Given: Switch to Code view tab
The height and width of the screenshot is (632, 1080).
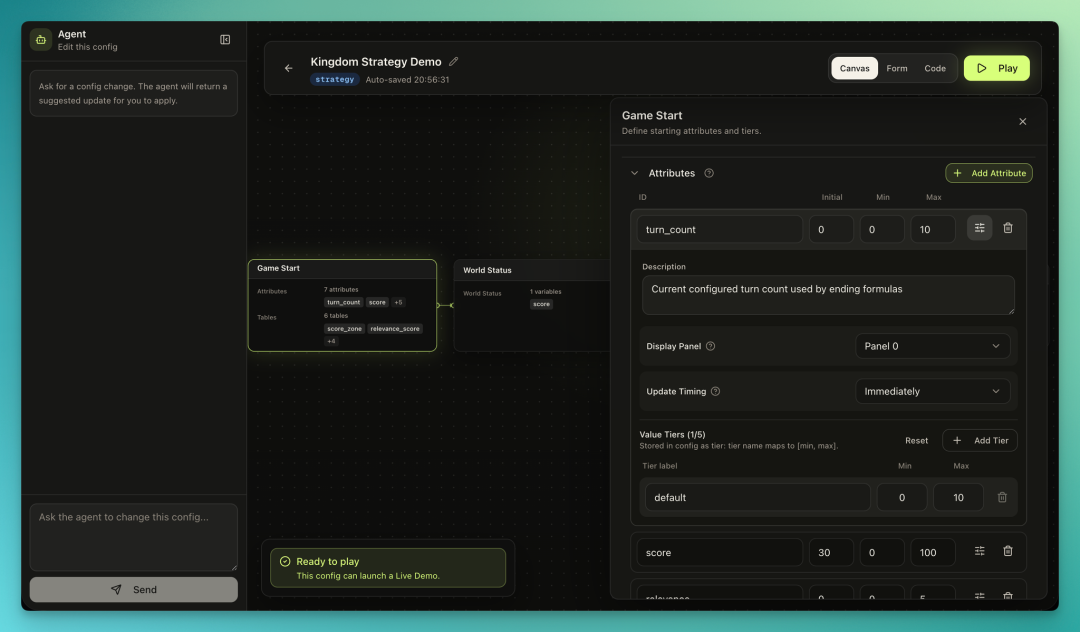Looking at the screenshot, I should click(x=935, y=68).
